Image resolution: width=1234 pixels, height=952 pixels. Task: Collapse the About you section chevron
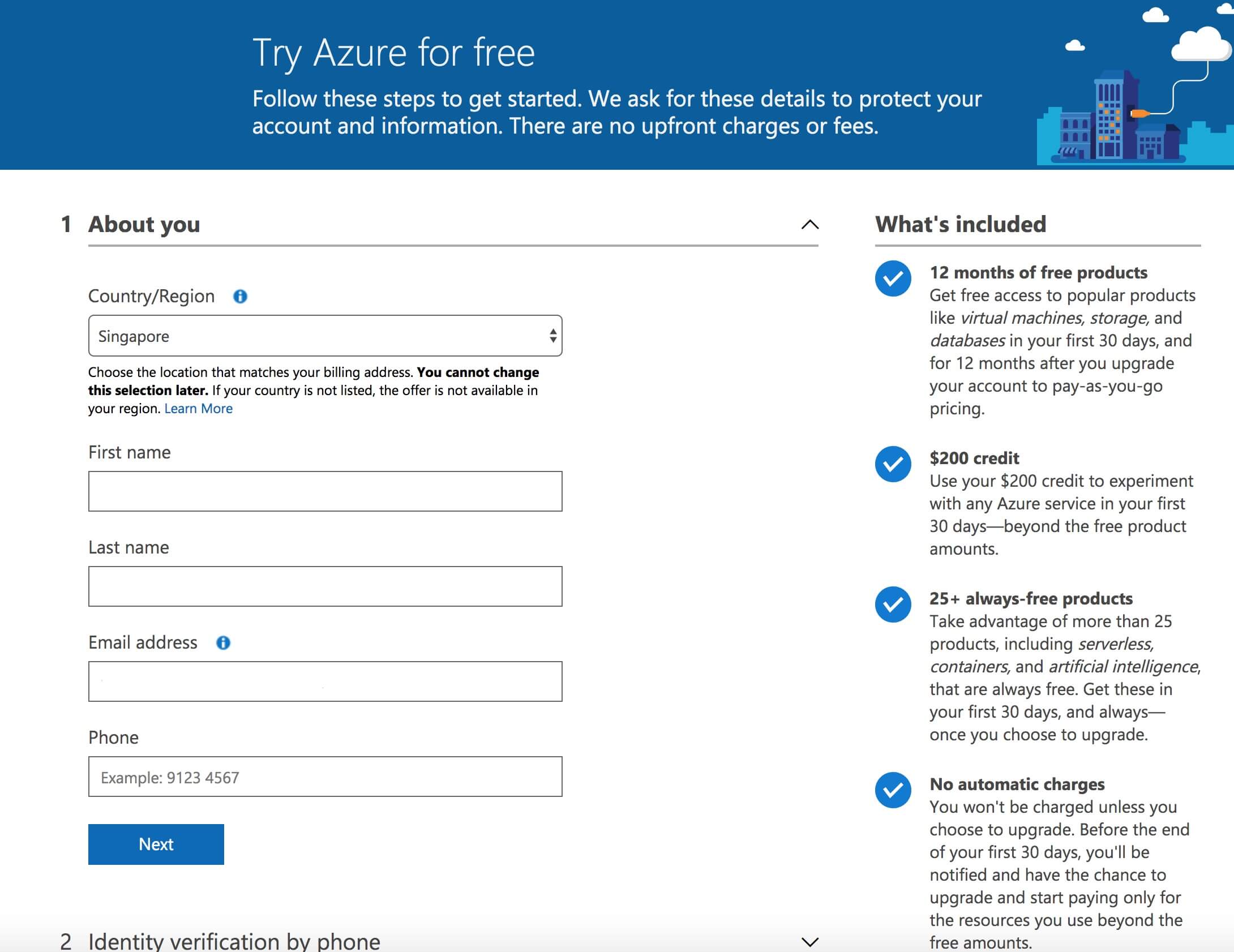810,225
